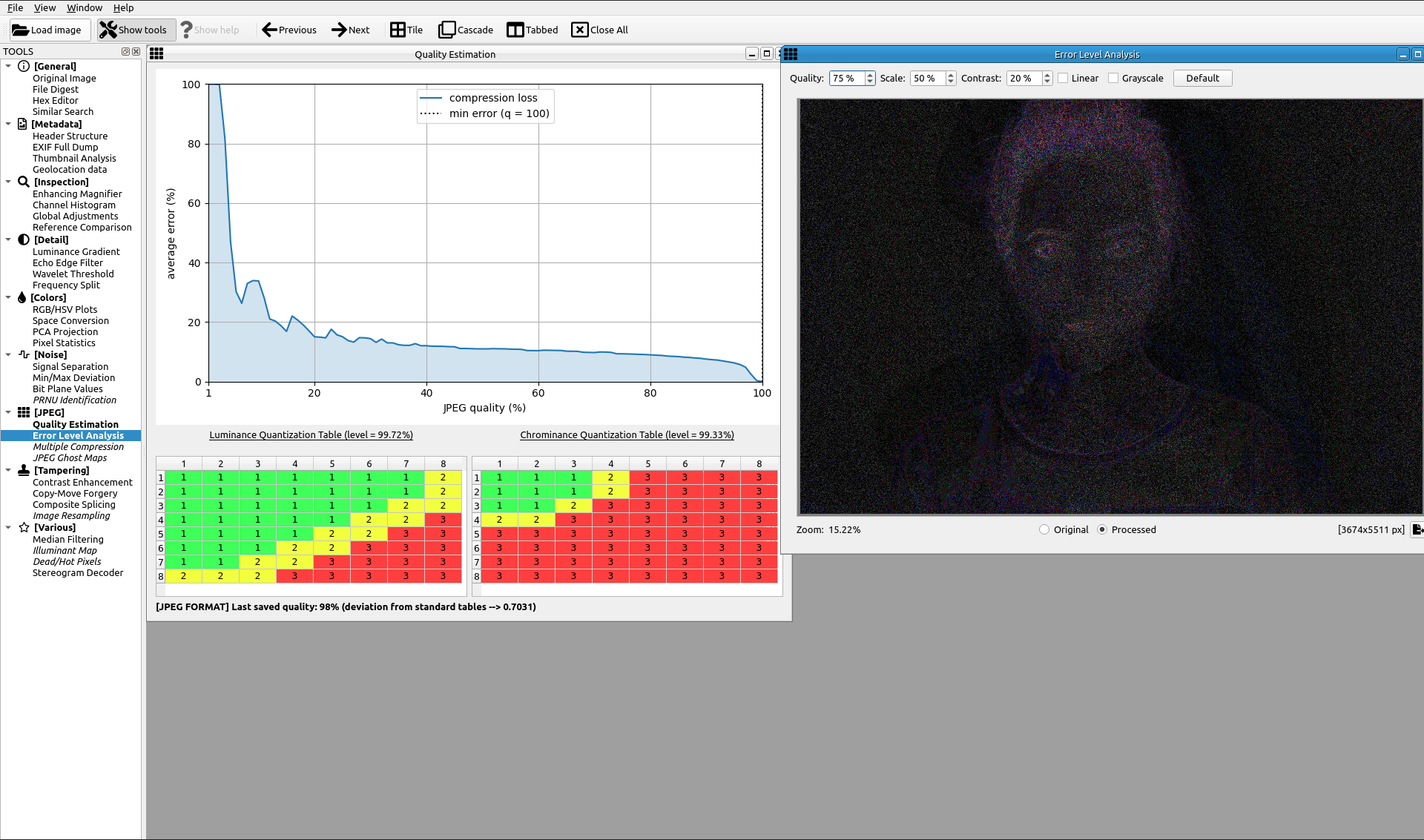Arrange windows with Tile icon
Image resolution: width=1424 pixels, height=840 pixels.
398,30
